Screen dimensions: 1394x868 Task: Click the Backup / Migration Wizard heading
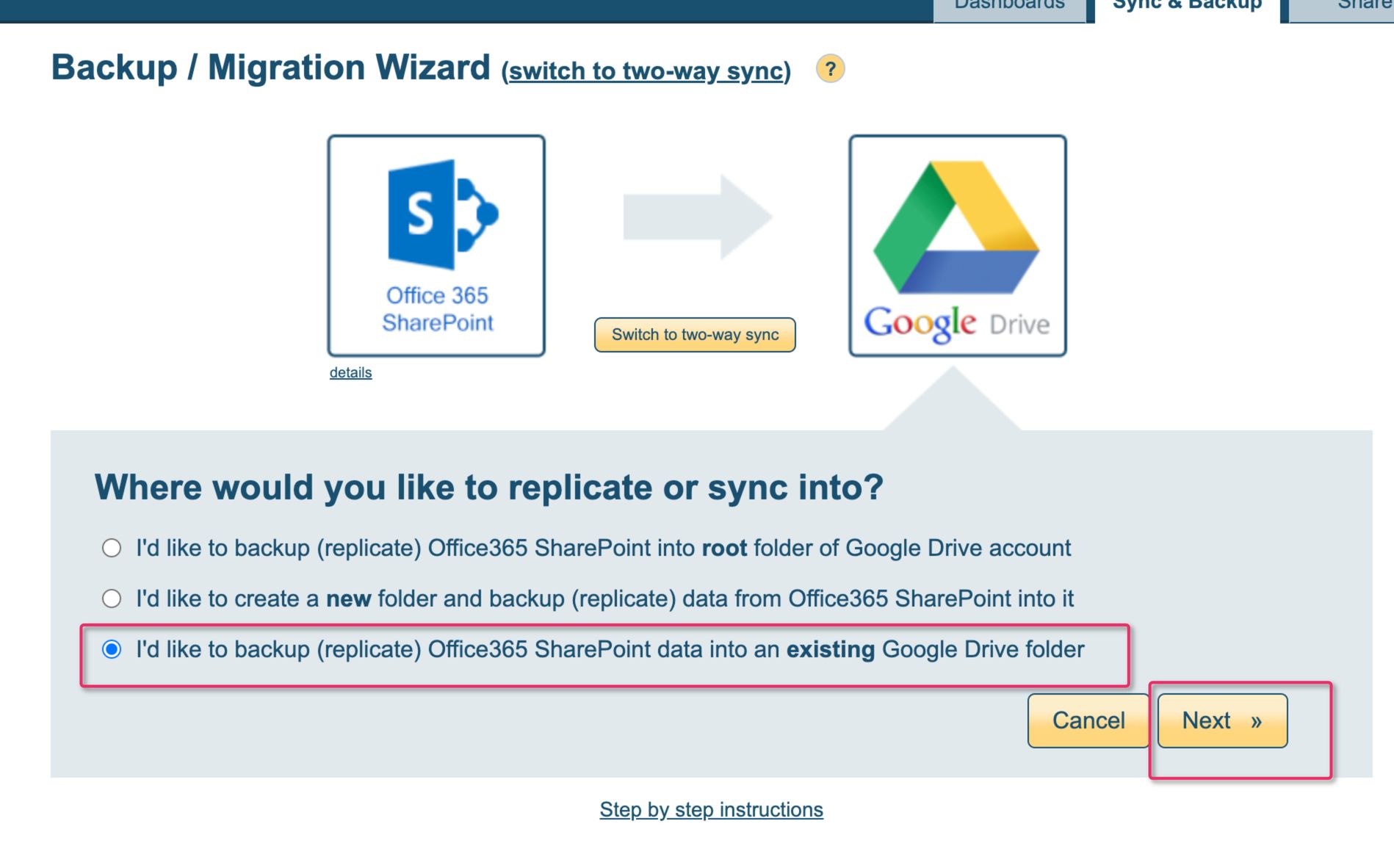[x=270, y=68]
